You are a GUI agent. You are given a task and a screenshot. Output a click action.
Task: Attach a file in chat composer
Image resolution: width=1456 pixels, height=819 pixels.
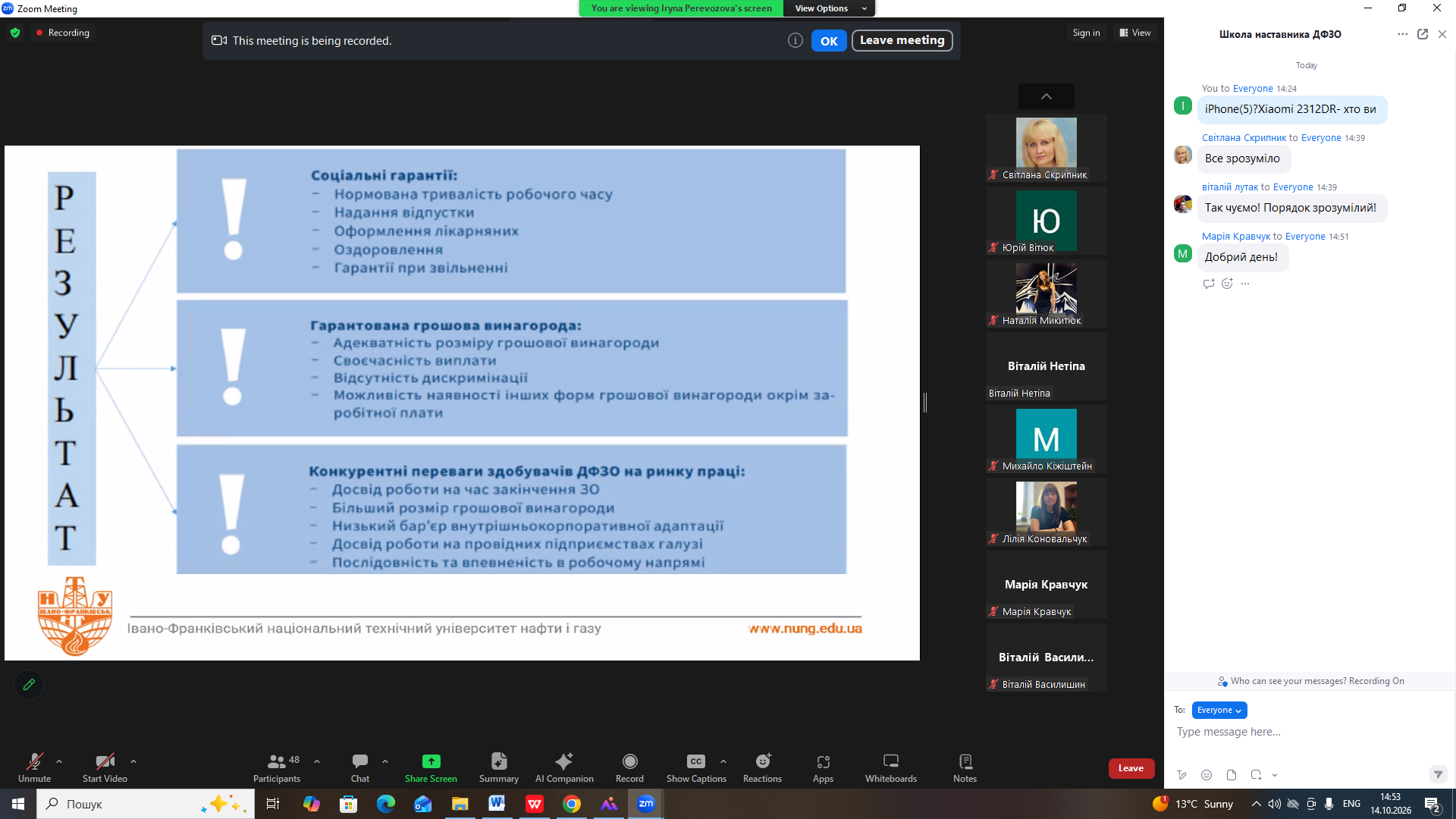click(x=1232, y=775)
